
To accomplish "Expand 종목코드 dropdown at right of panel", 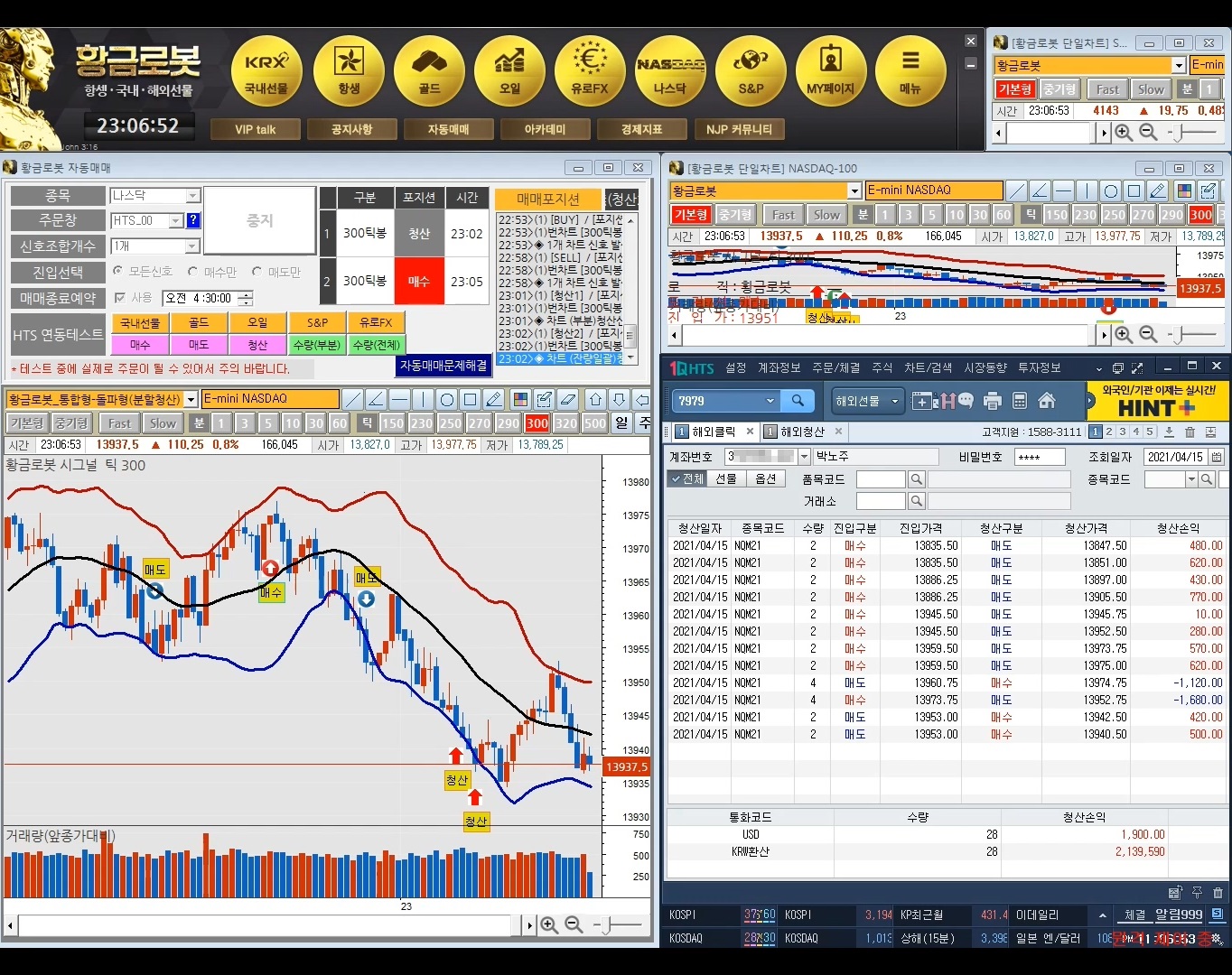I will pos(1191,479).
